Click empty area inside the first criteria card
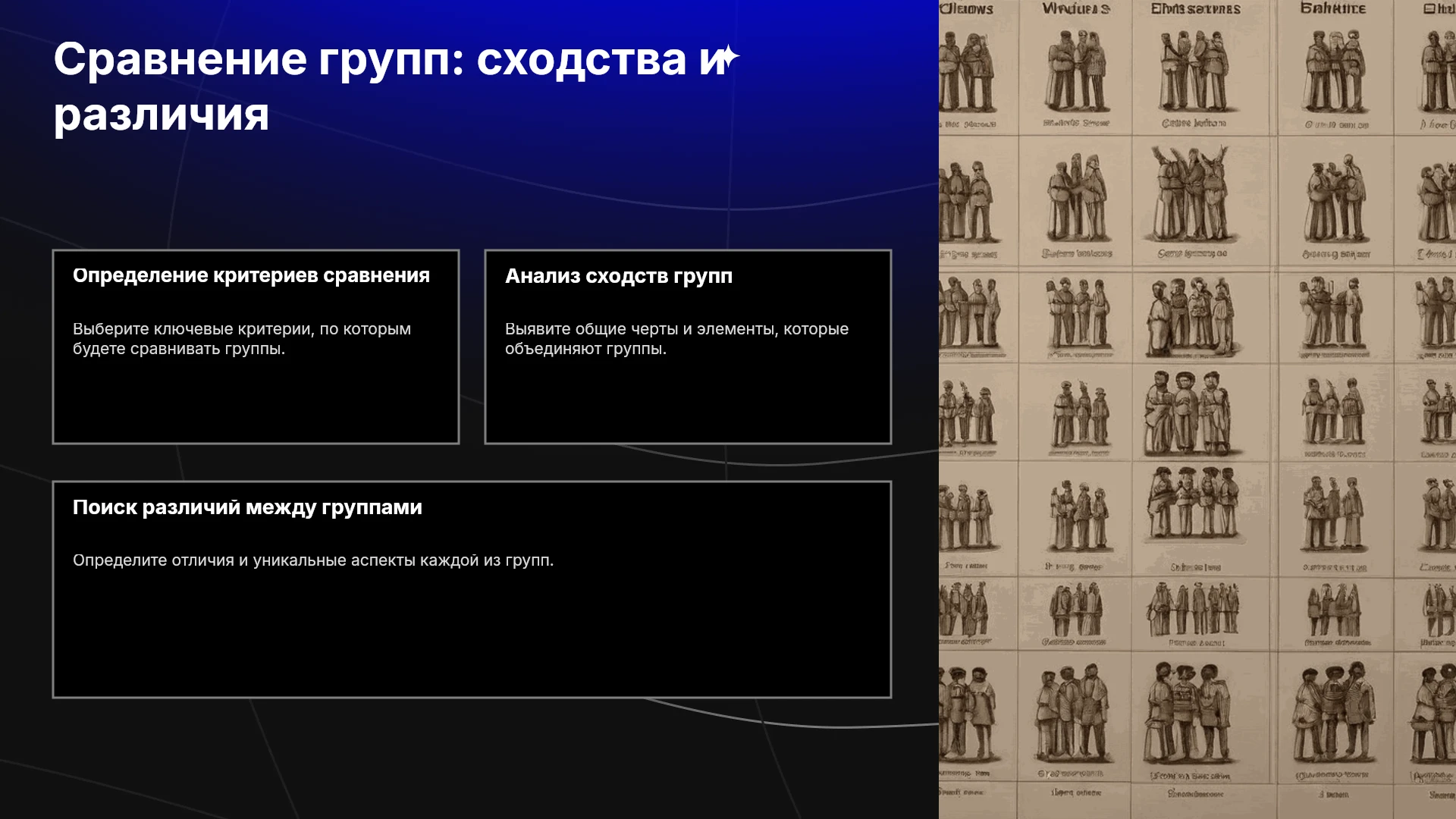1456x819 pixels. pyautogui.click(x=256, y=402)
